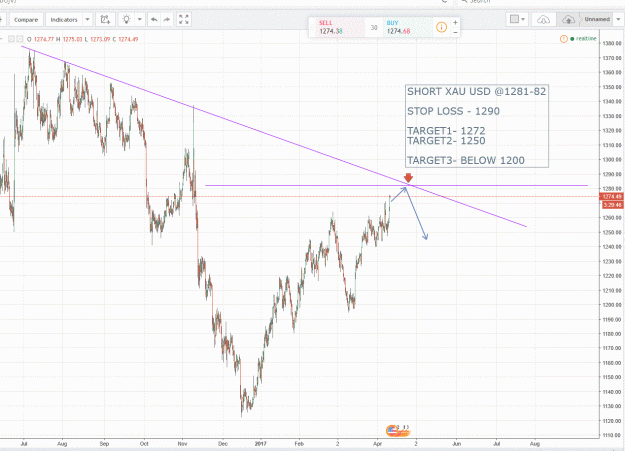The image size is (625, 451).
Task: Expand the lightbulb ideas dropdown arrow
Action: [x=140, y=20]
